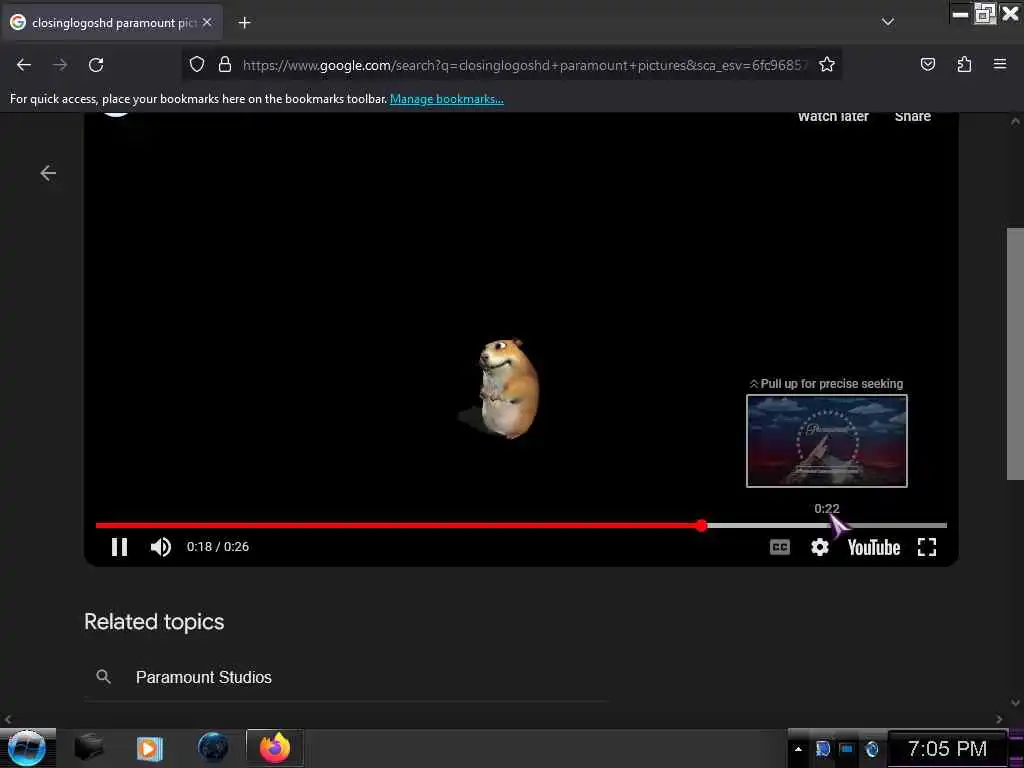Screen dimensions: 1024x768
Task: Share the video
Action: [x=912, y=116]
